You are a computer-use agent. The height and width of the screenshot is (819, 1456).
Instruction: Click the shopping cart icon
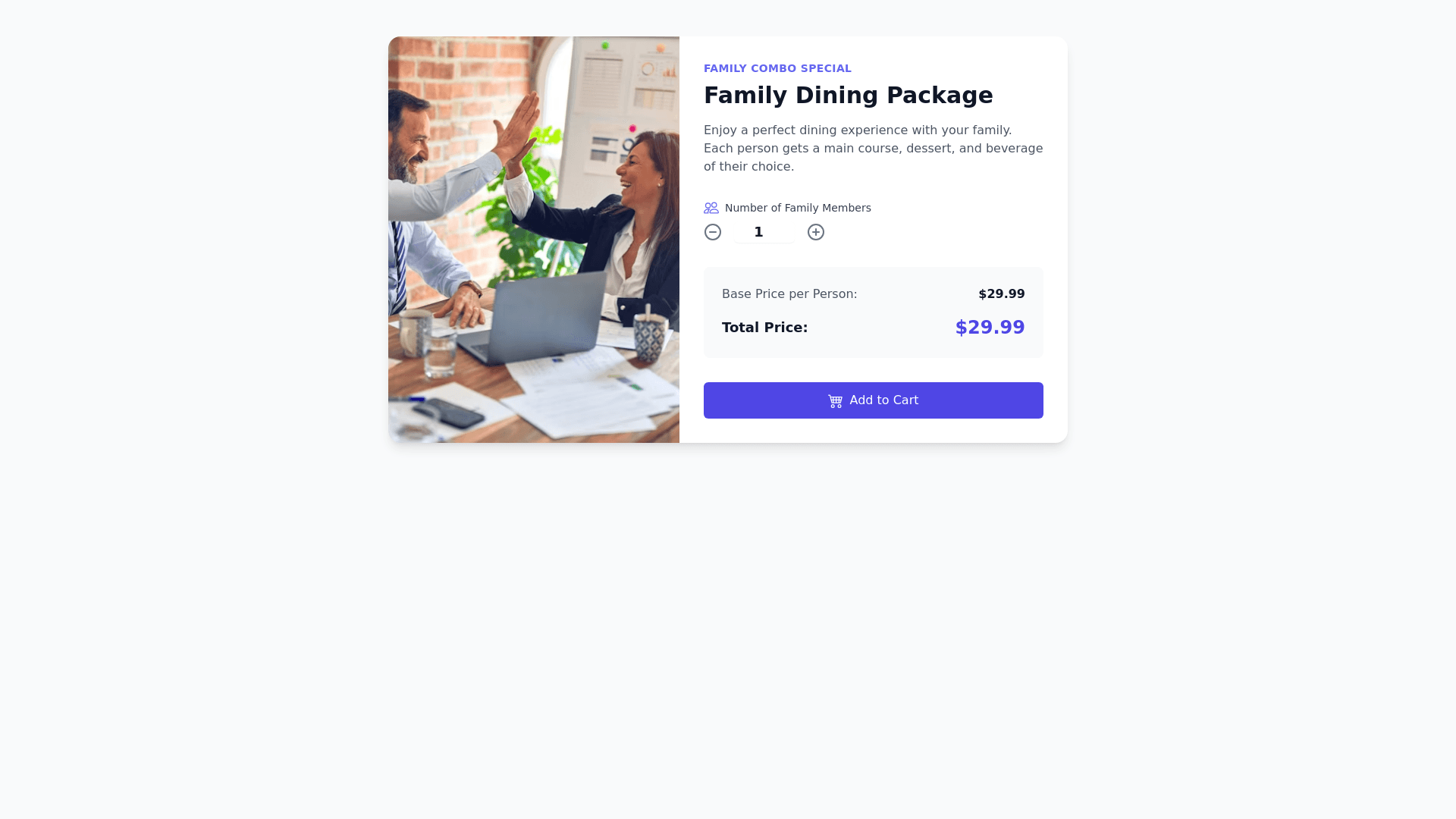(x=835, y=401)
